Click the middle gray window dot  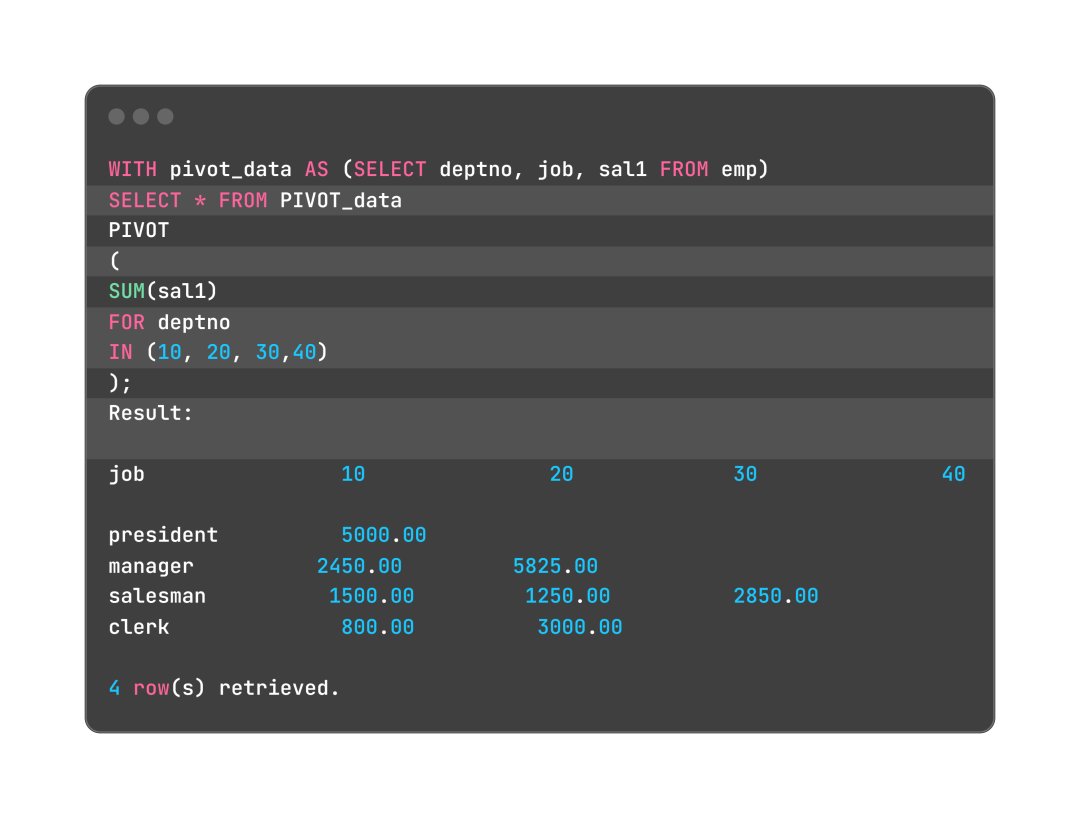[x=141, y=116]
